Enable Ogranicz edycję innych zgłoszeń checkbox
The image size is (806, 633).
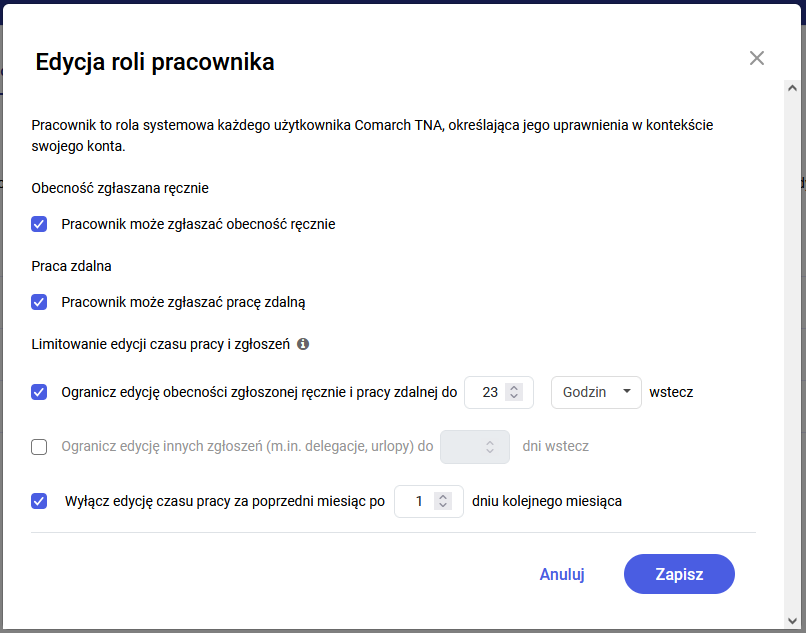point(39,447)
